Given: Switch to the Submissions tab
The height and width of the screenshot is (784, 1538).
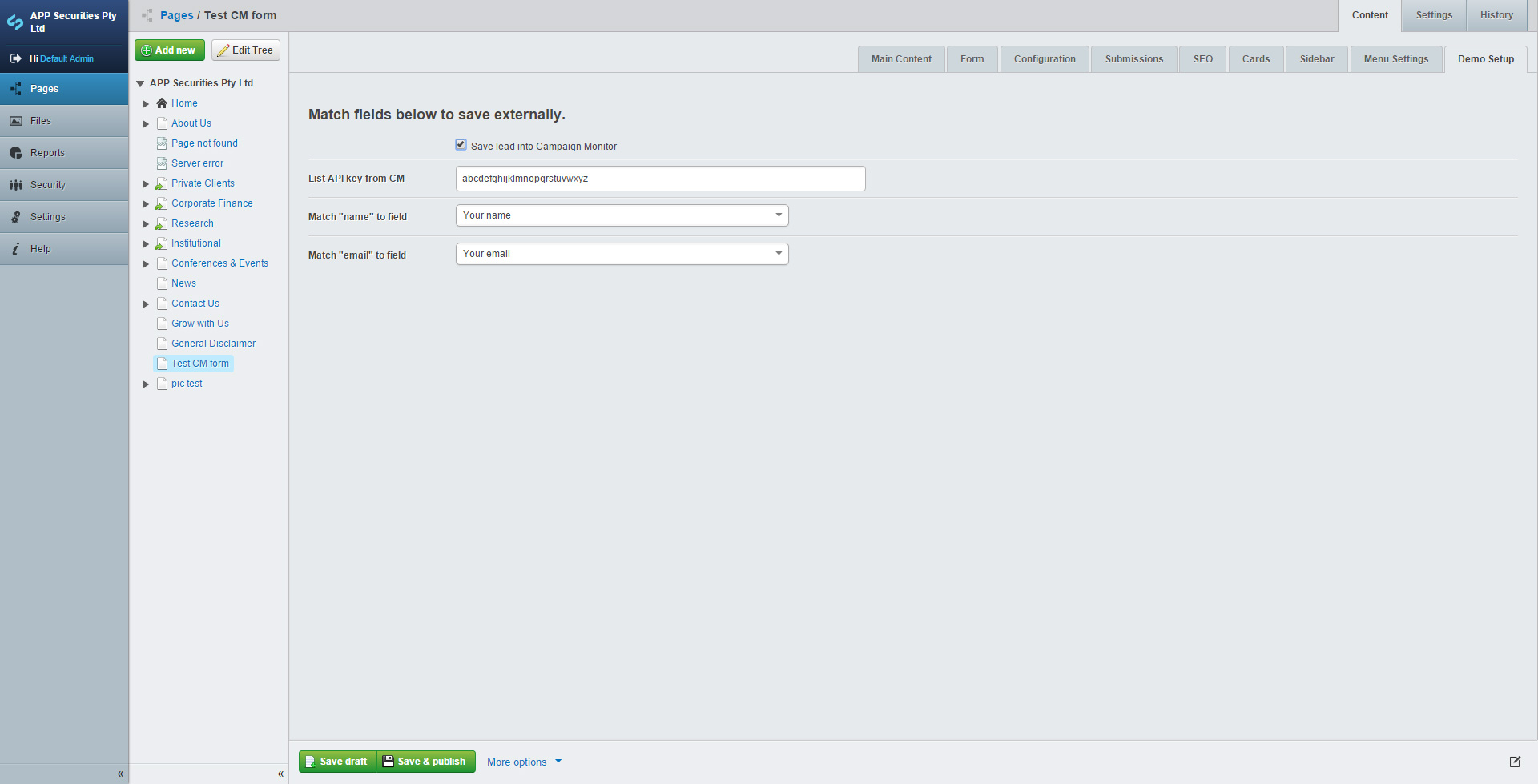Looking at the screenshot, I should pyautogui.click(x=1133, y=58).
